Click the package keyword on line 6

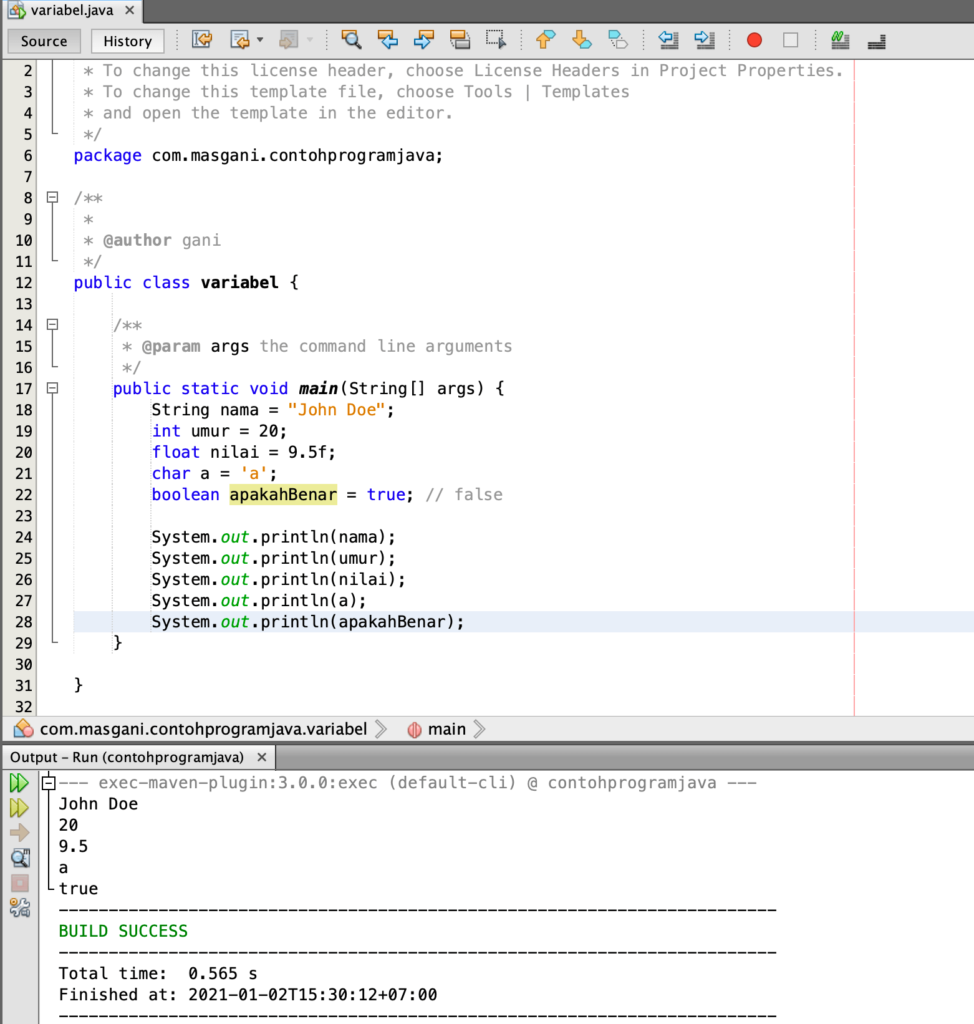click(107, 156)
